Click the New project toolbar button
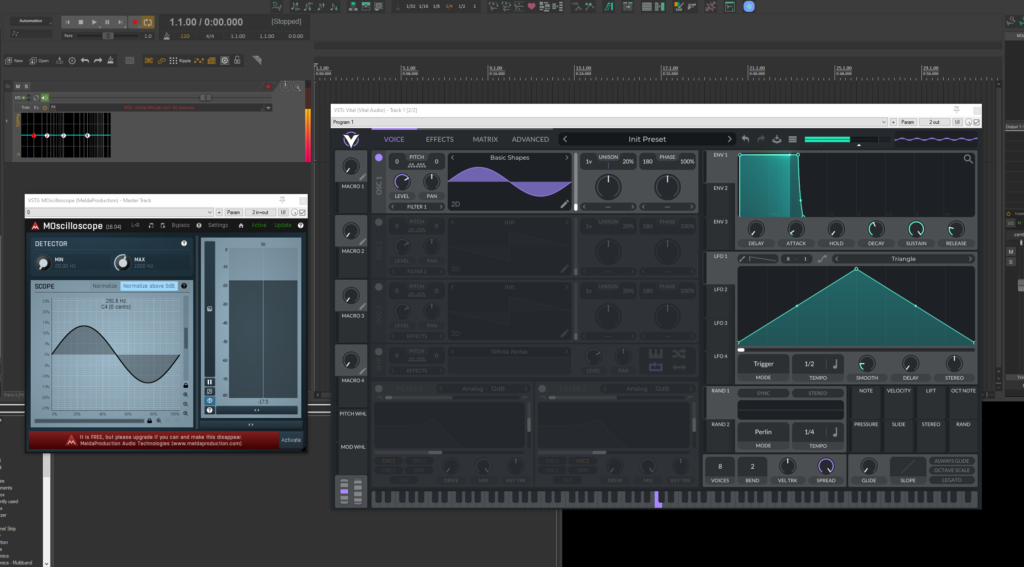 click(14, 61)
